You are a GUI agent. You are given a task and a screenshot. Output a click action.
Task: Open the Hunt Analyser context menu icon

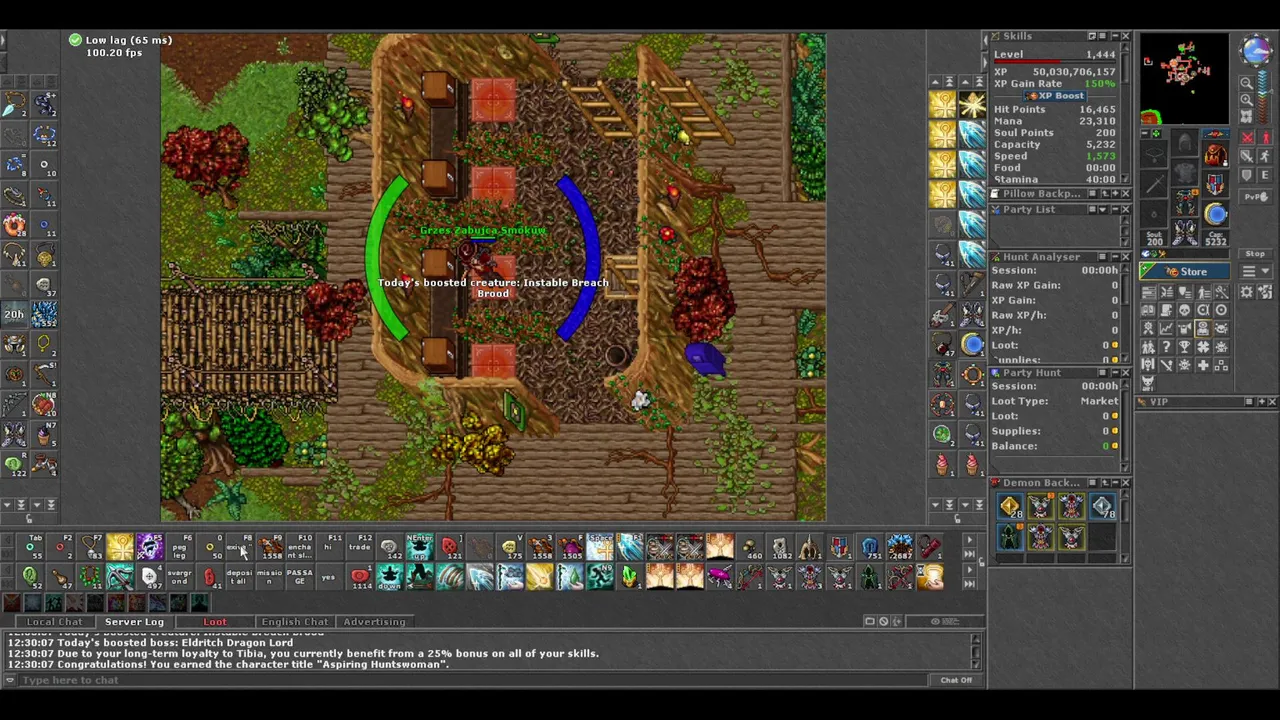click(x=1103, y=257)
